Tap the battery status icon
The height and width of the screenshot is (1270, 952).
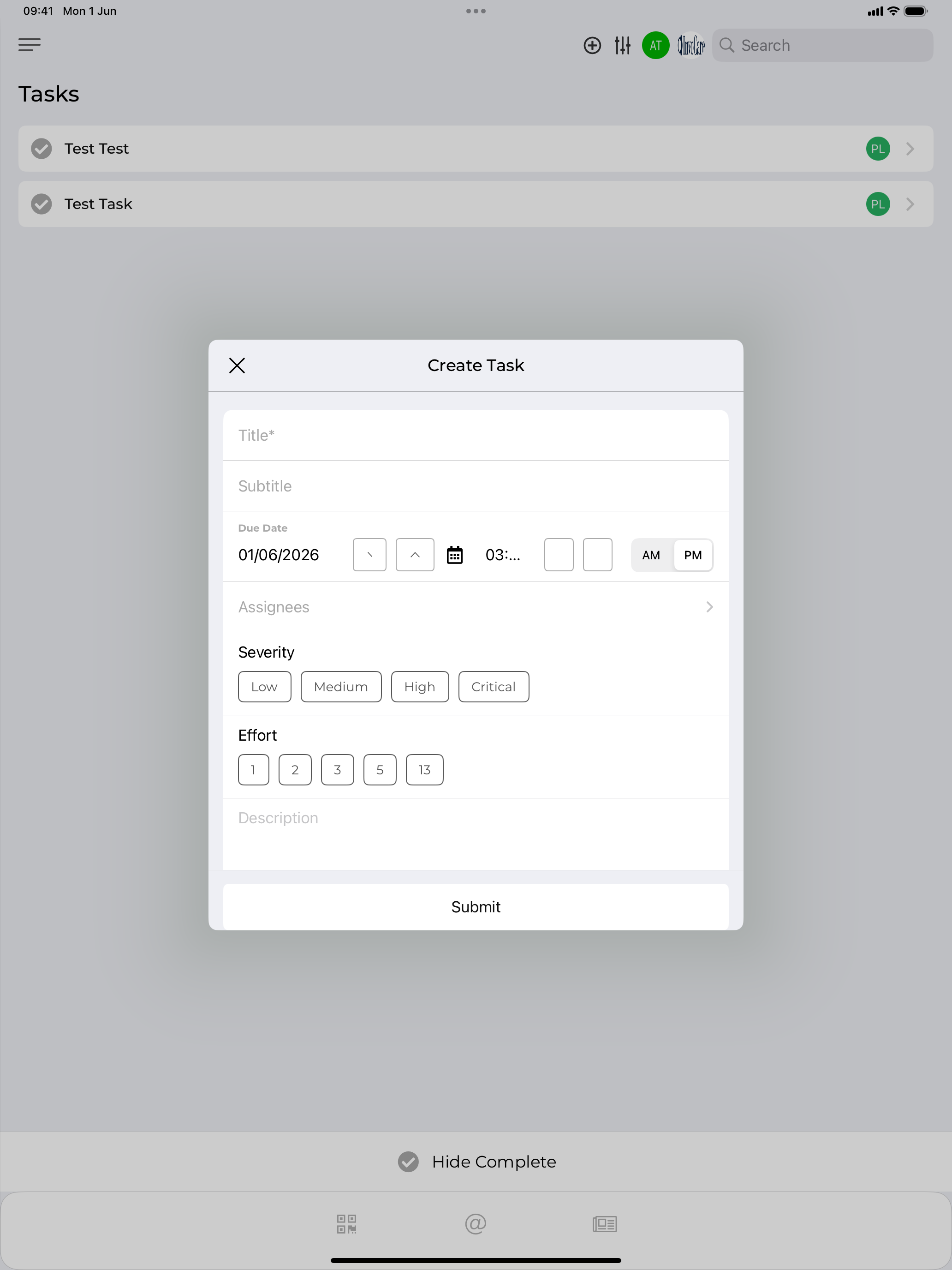pos(916,11)
